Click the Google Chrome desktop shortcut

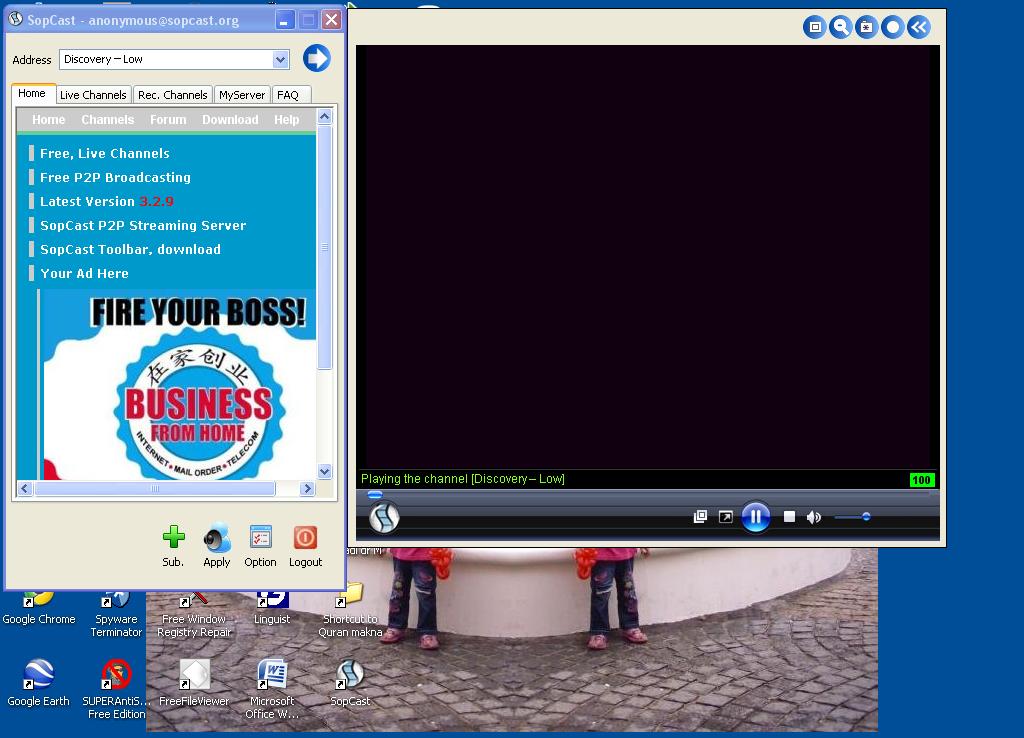(x=39, y=608)
